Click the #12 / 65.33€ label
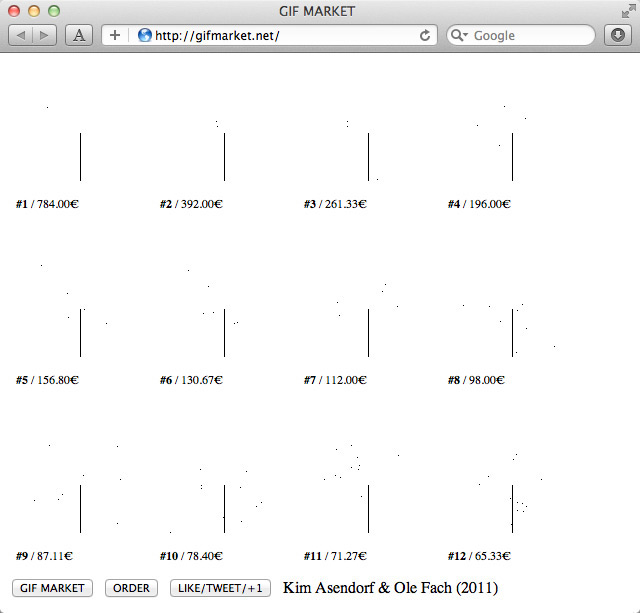640x613 pixels. coord(479,556)
